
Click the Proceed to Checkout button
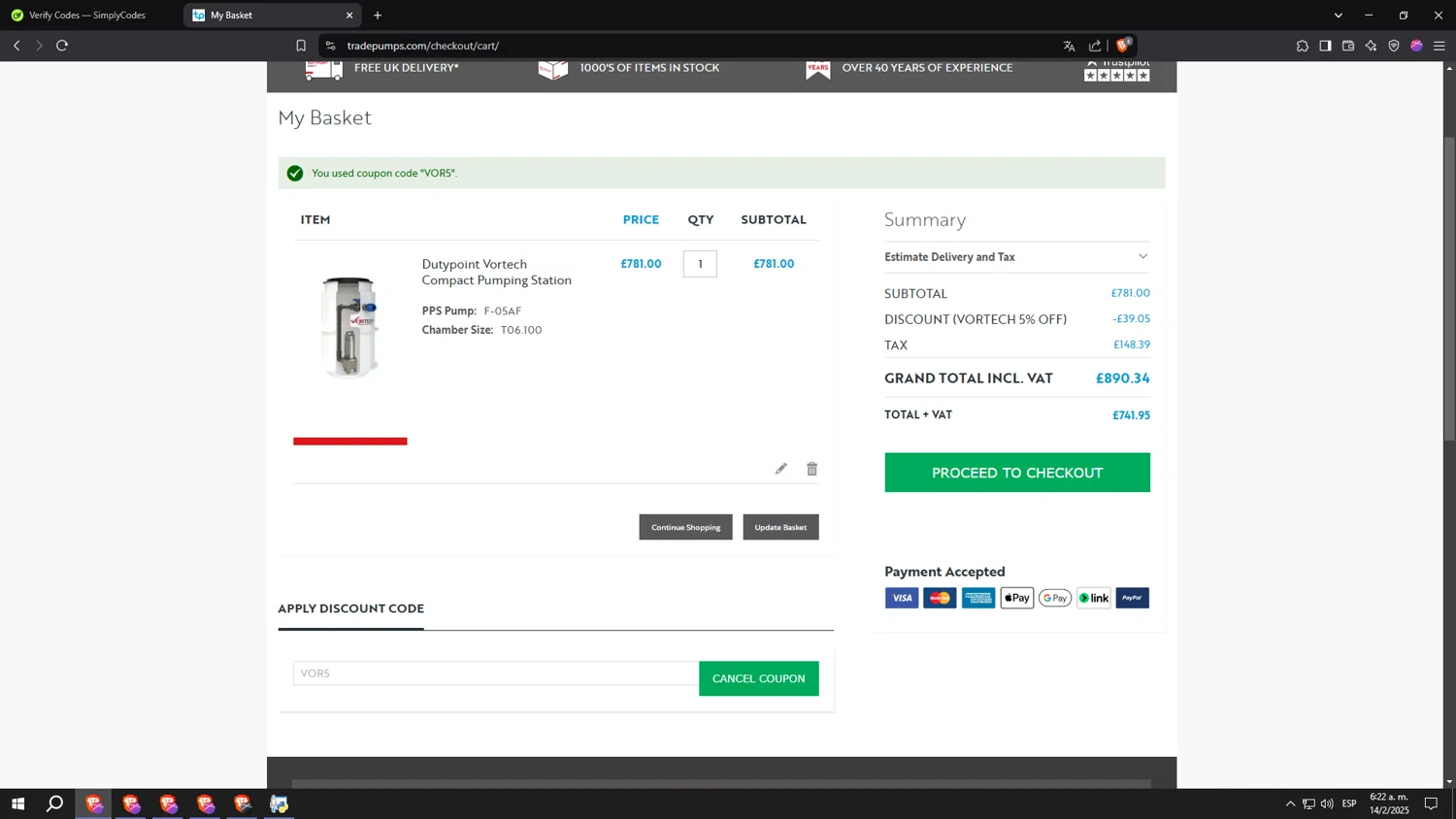tap(1016, 473)
